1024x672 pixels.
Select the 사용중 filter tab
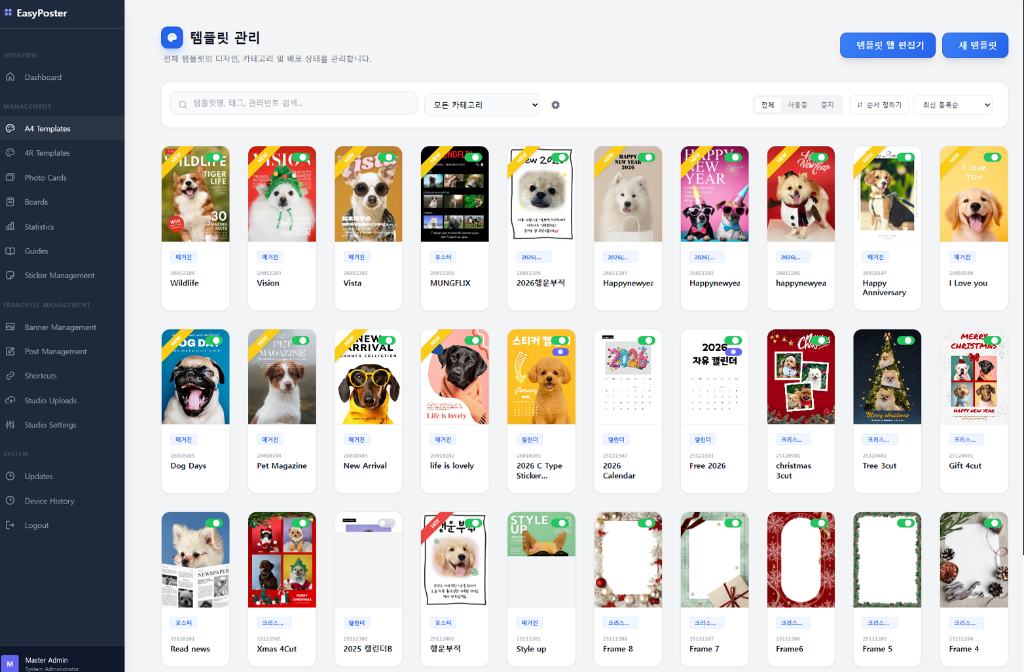pyautogui.click(x=797, y=104)
